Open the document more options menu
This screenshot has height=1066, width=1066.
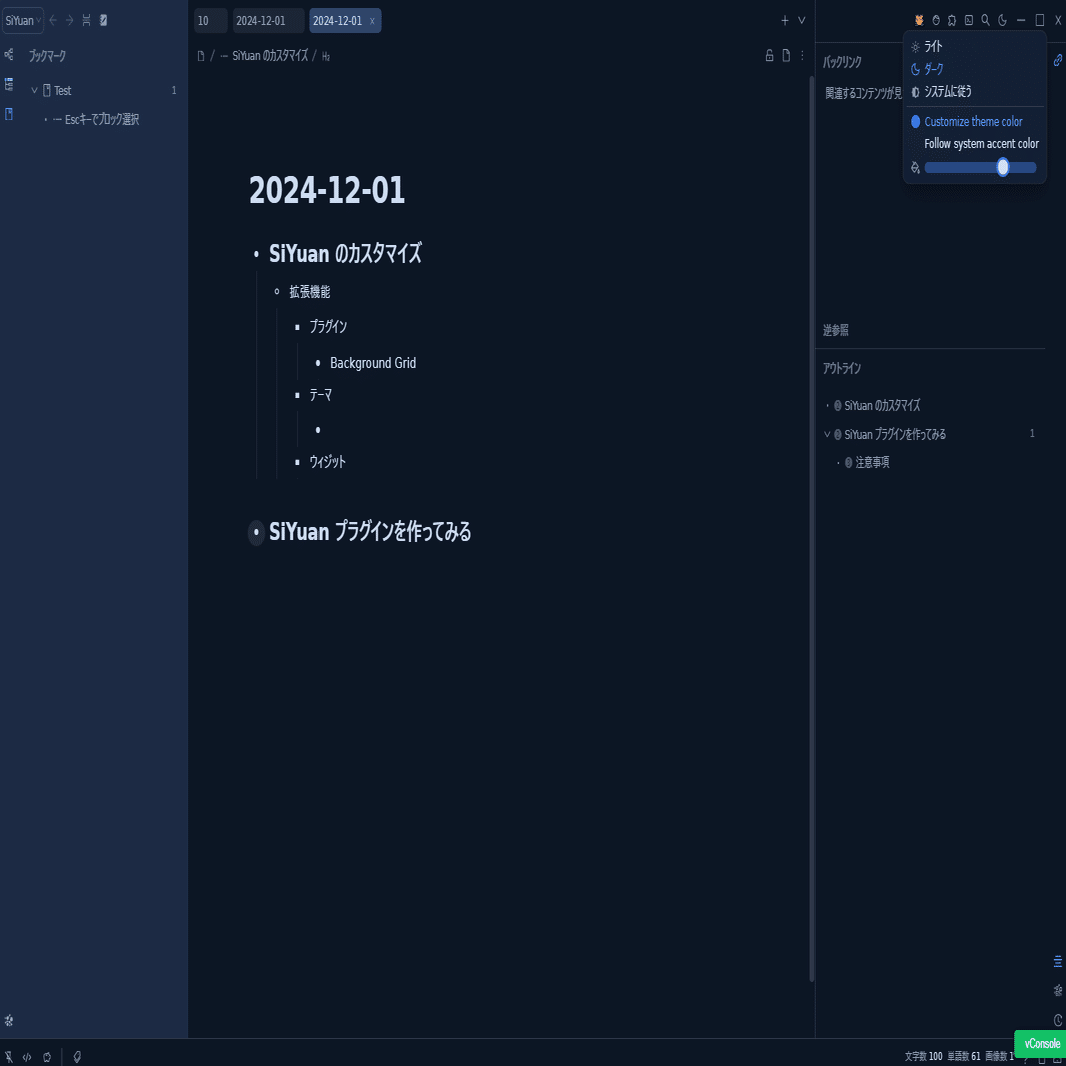802,56
